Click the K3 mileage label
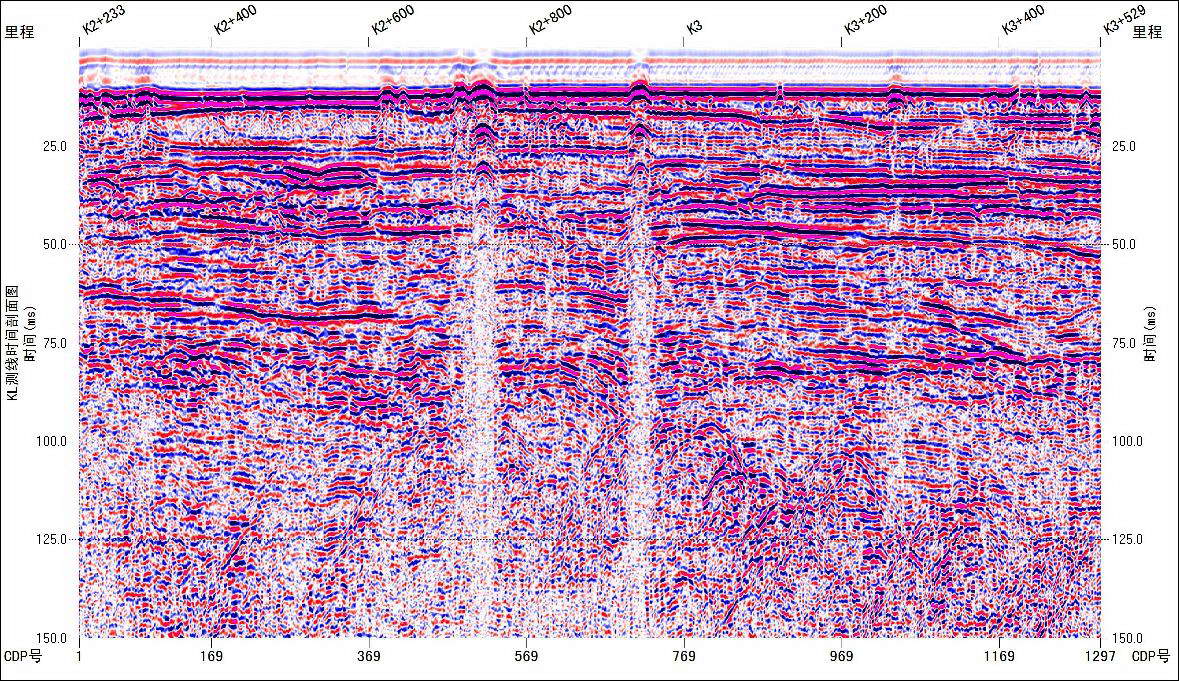 693,27
